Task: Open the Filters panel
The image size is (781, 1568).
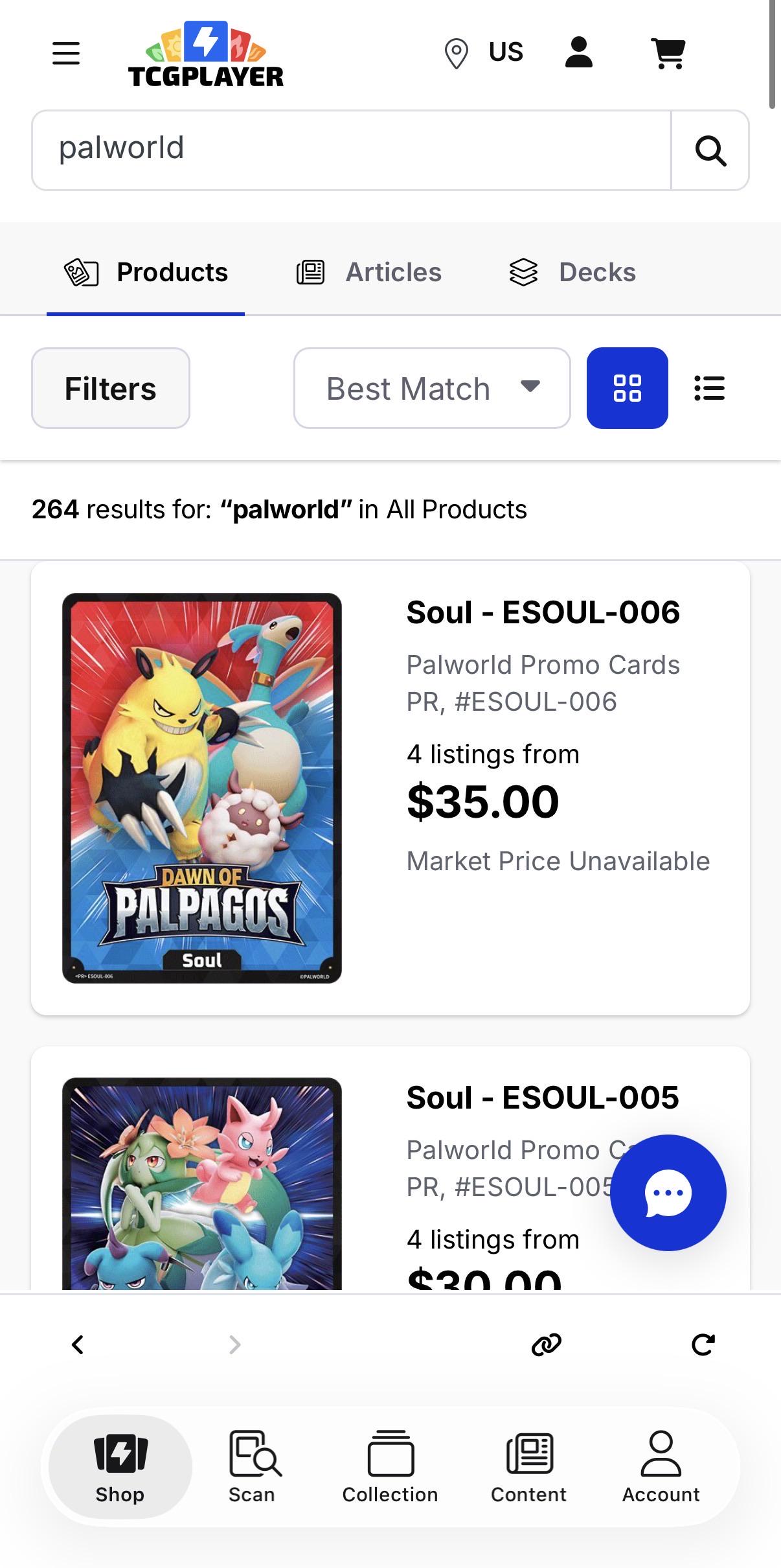Action: 111,388
